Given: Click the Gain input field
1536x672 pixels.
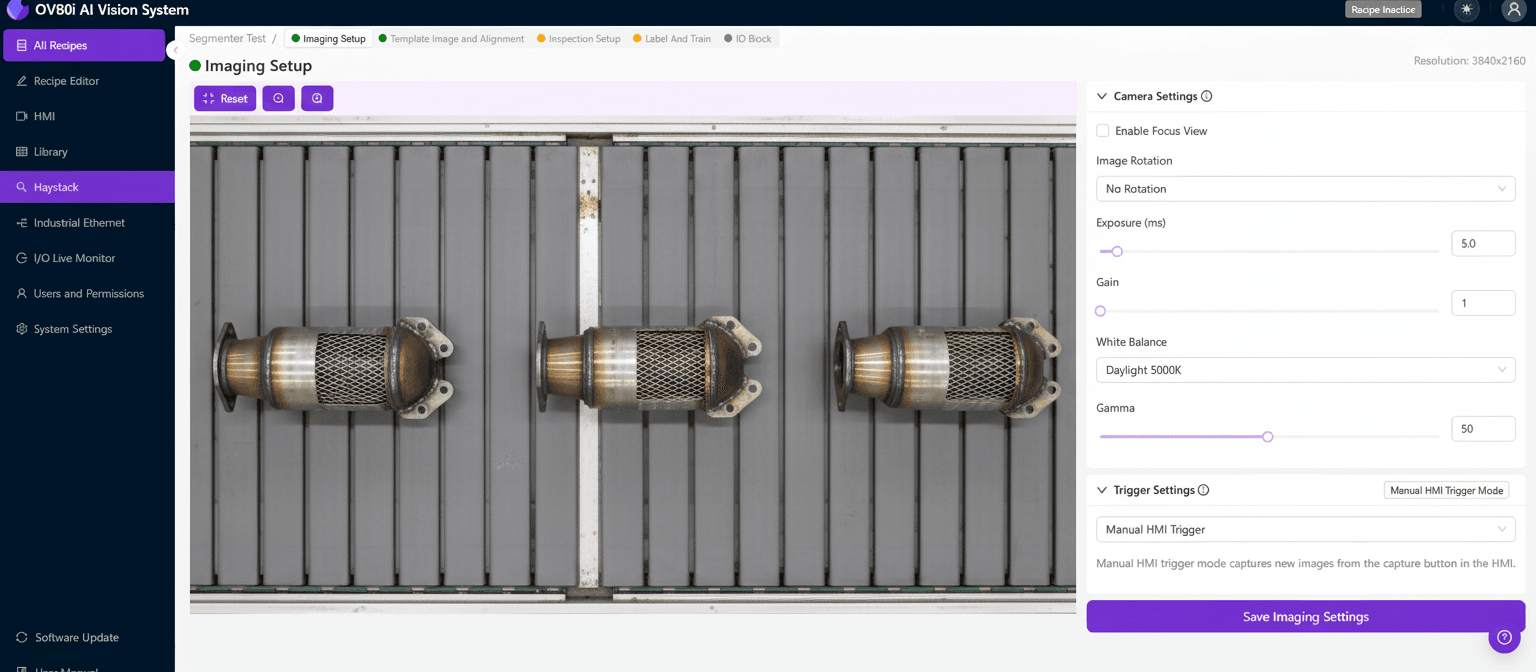Looking at the screenshot, I should 1483,302.
